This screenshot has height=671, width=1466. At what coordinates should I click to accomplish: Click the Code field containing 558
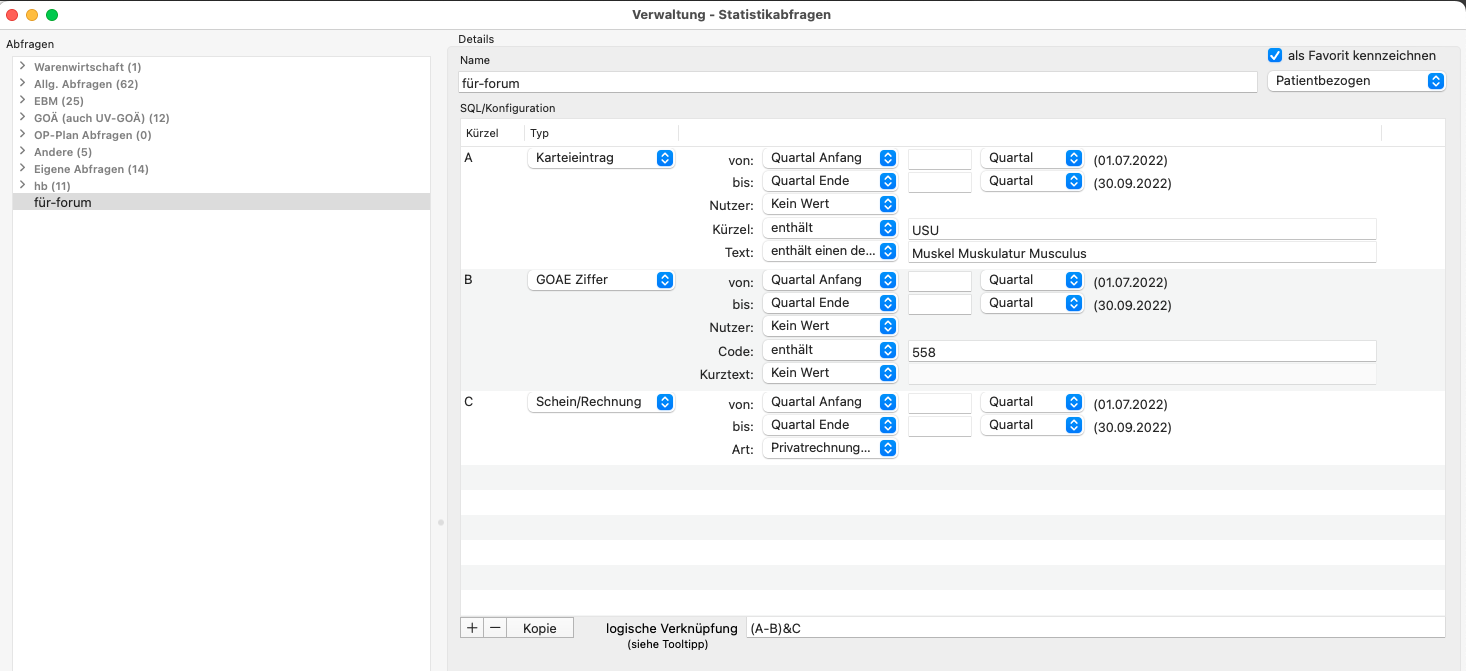[x=1142, y=351]
